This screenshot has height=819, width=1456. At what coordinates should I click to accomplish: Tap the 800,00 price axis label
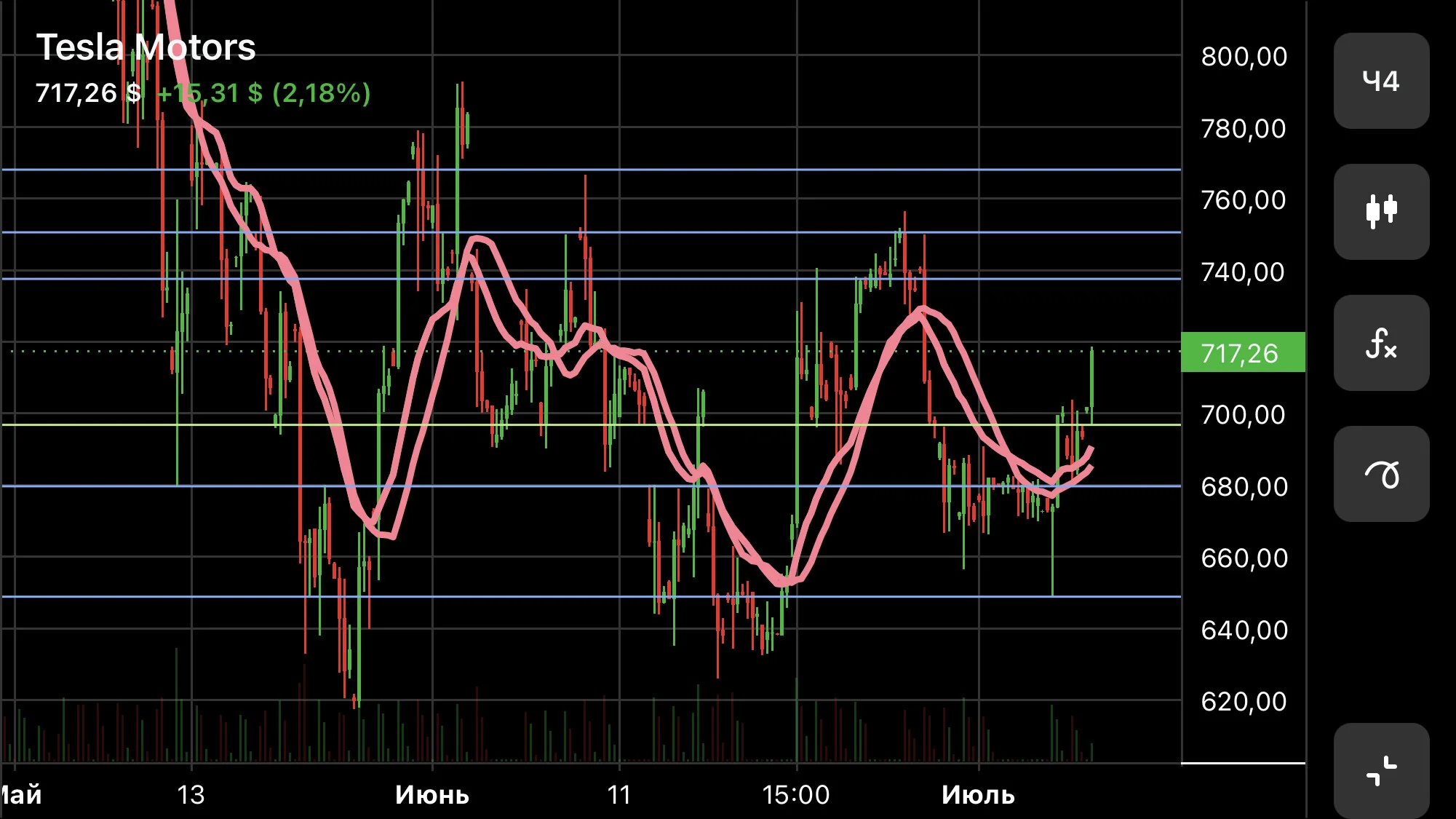1244,57
